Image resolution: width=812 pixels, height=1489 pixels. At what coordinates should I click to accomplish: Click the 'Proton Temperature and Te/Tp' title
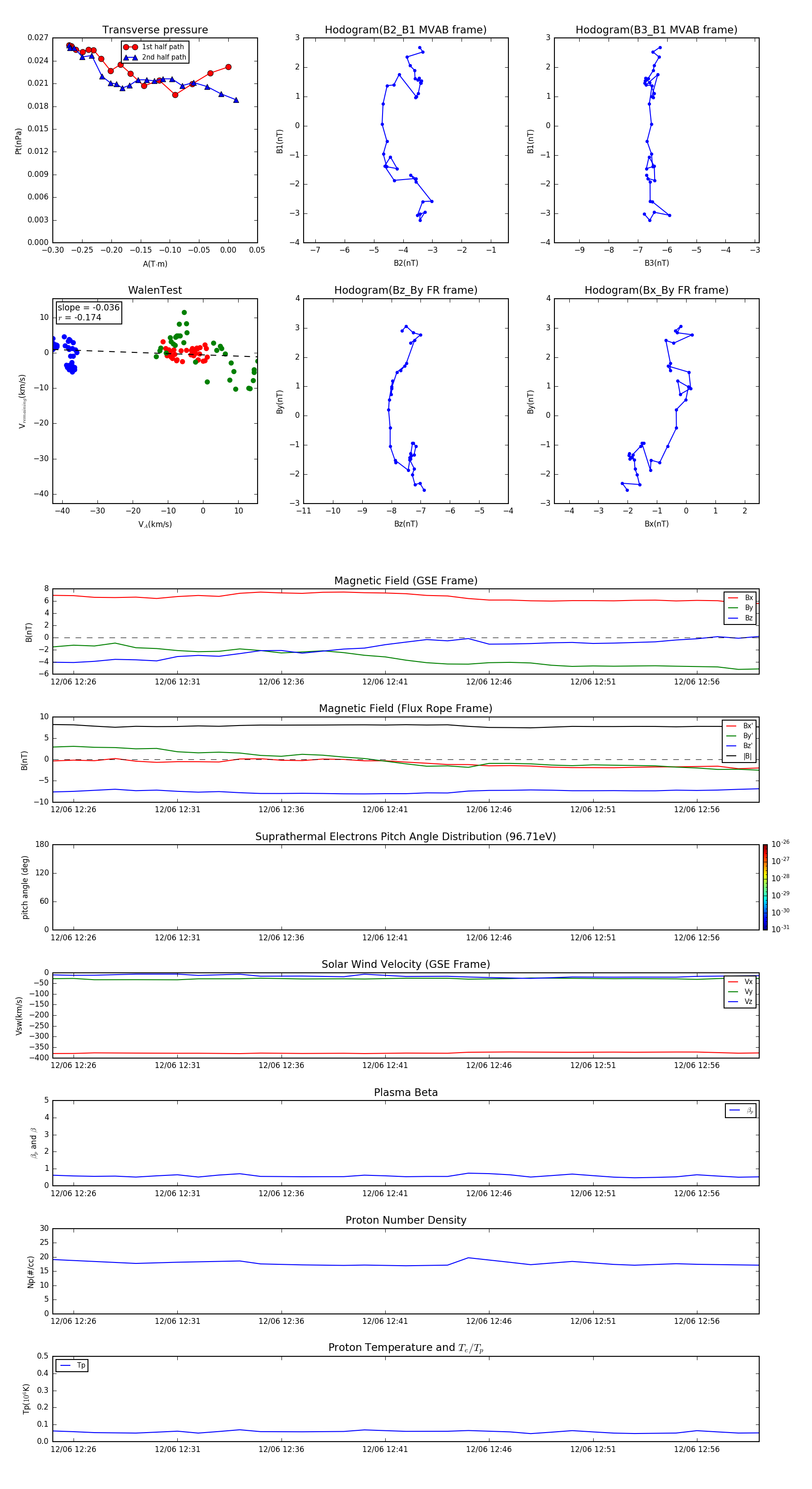point(406,1347)
